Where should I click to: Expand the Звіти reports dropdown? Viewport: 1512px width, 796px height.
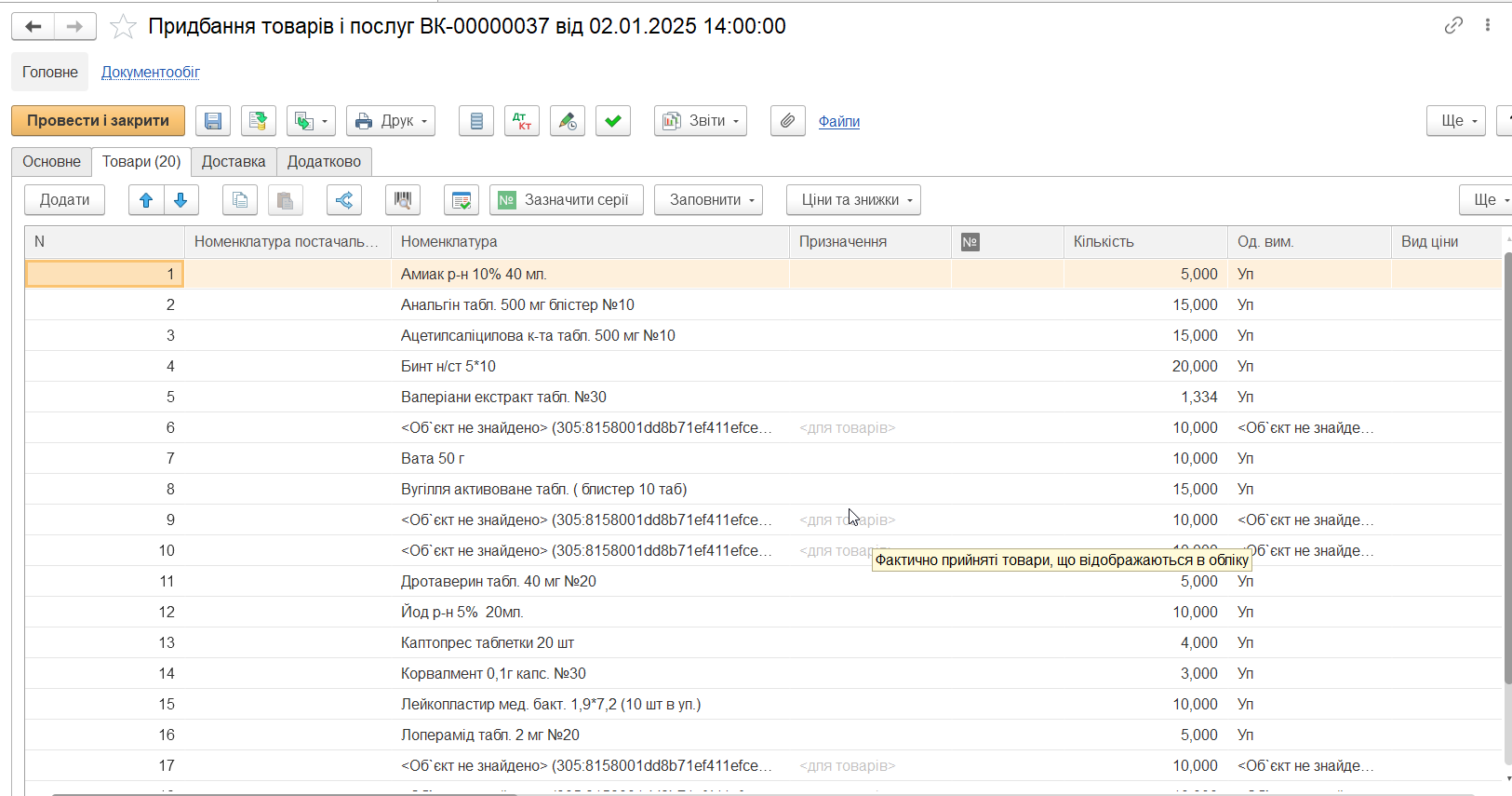click(x=701, y=121)
